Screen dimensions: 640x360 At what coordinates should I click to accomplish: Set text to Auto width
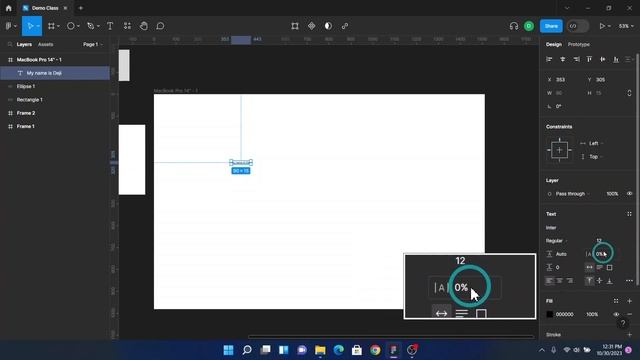tap(589, 267)
